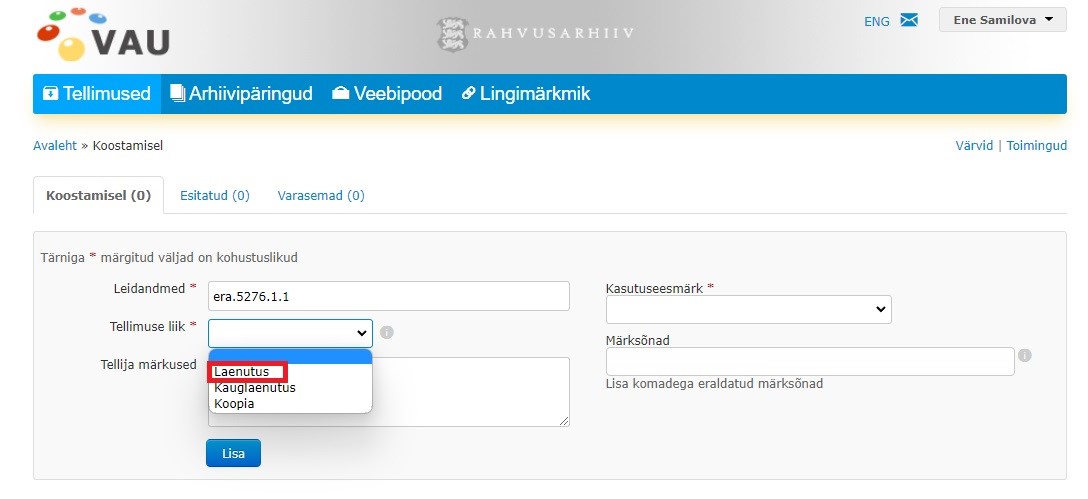Click info icon beside Märksõnad field
This screenshot has width=1088, height=499.
(1025, 355)
